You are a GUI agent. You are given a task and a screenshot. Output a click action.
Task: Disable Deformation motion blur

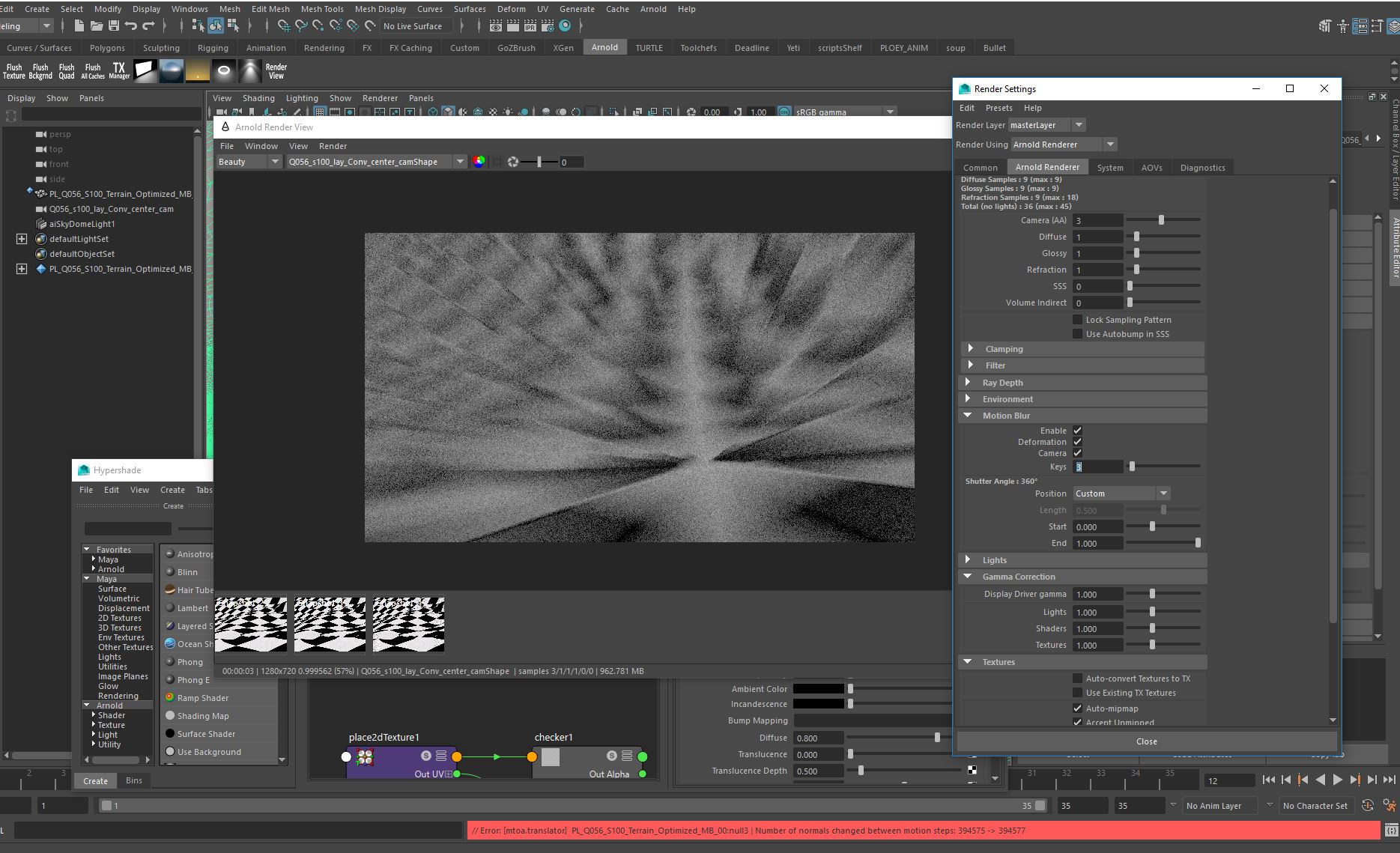tap(1077, 442)
